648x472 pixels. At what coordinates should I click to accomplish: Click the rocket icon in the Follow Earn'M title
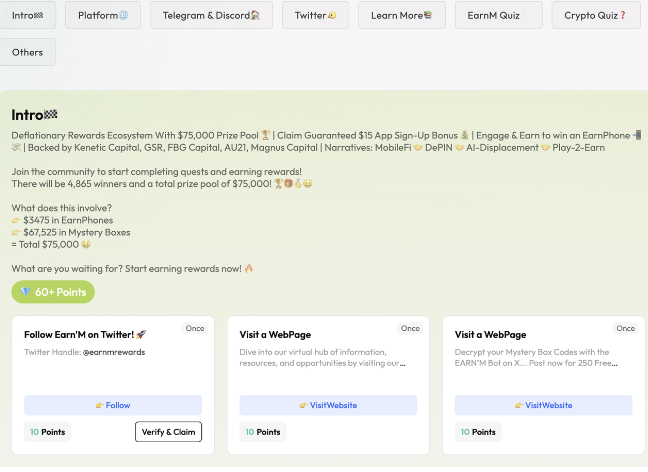coord(141,335)
